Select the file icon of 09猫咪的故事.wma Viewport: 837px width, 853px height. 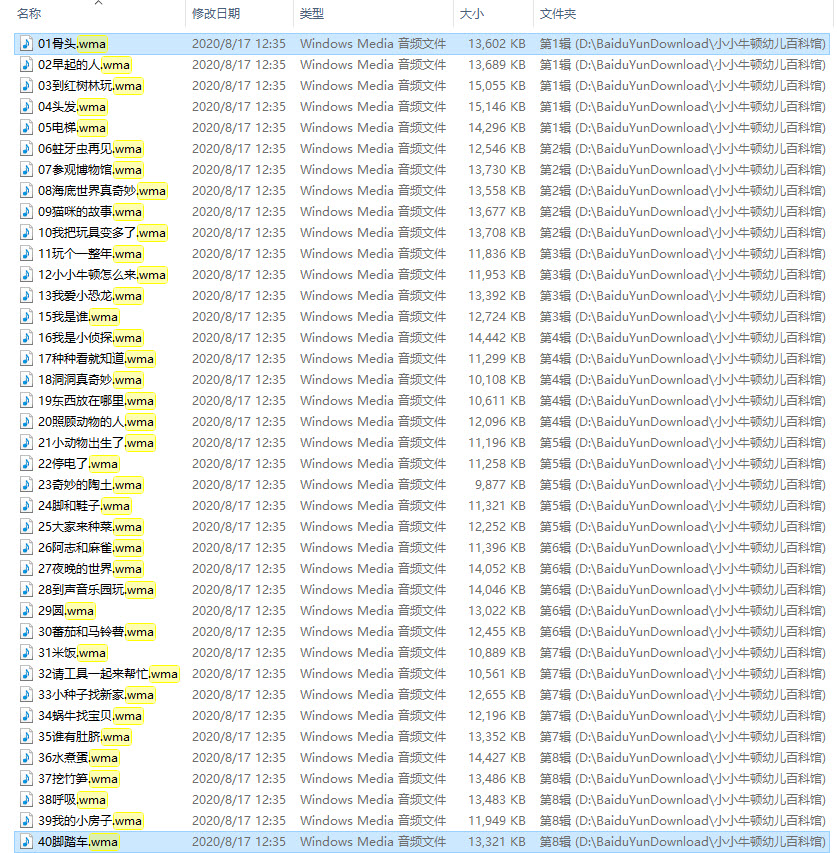(27, 212)
